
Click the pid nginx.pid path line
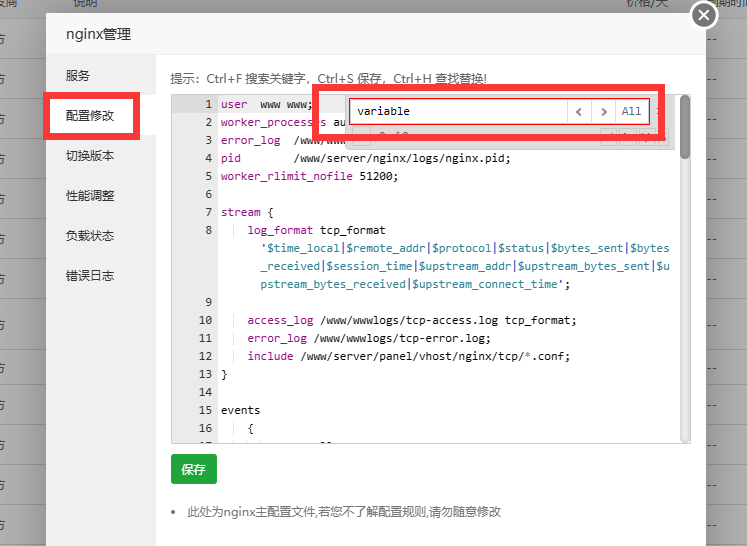click(x=365, y=158)
